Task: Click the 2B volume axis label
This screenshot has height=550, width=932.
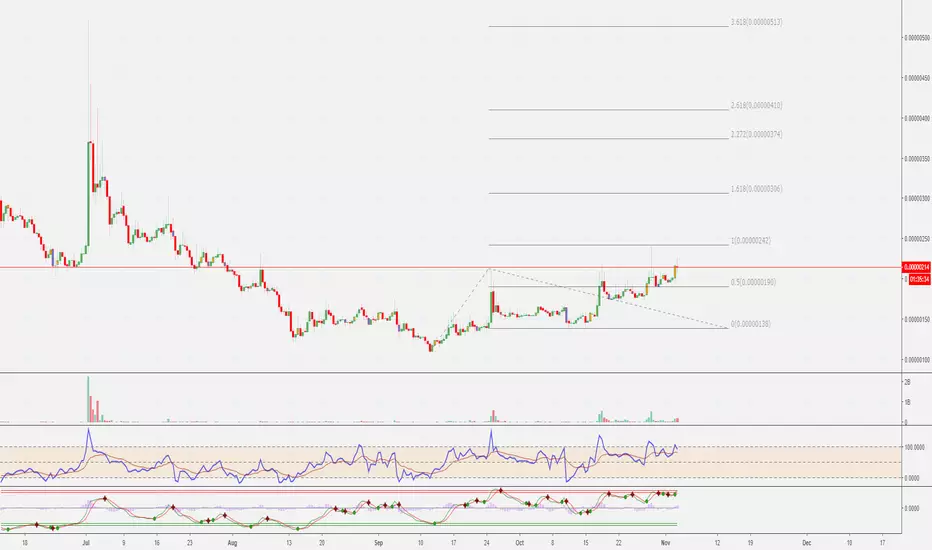Action: (x=907, y=382)
